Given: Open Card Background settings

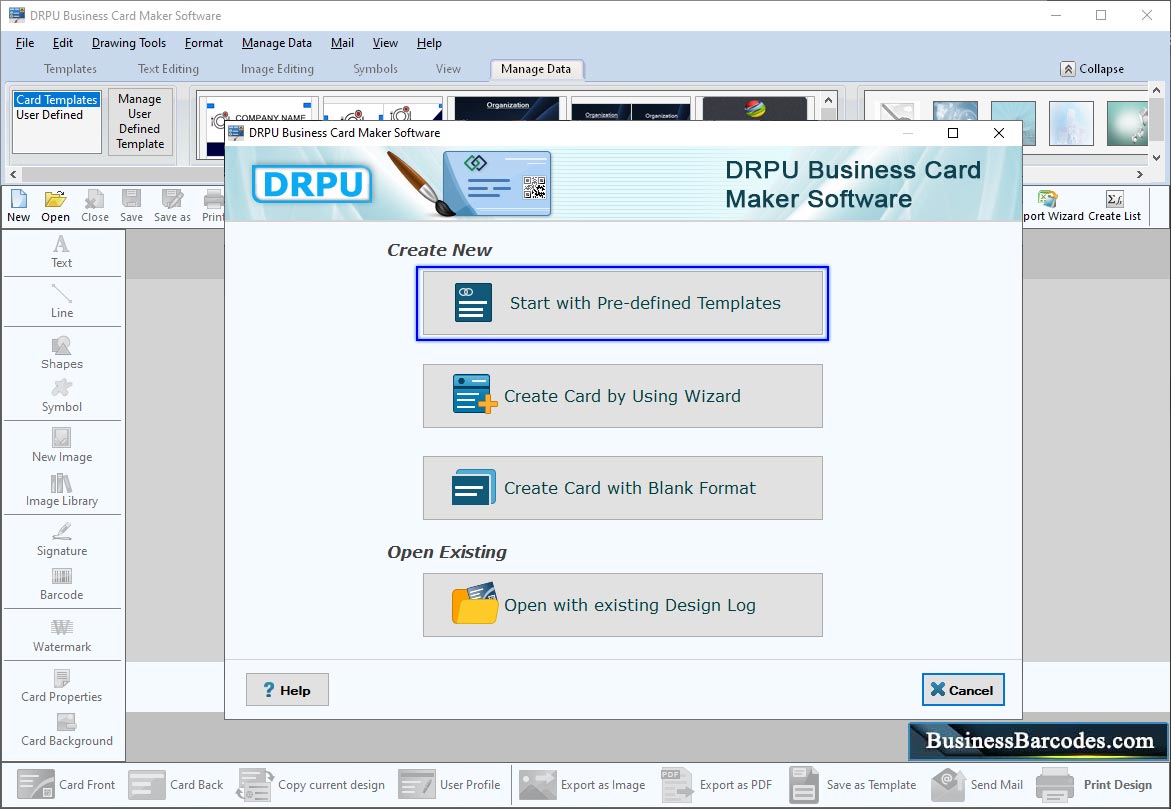Looking at the screenshot, I should click(x=66, y=730).
